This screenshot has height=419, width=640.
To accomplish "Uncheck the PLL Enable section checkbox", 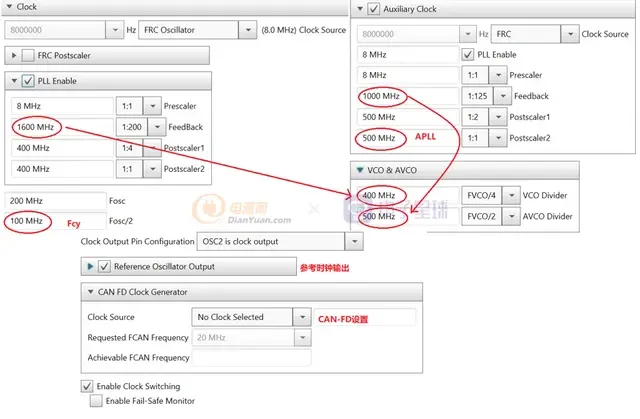I will (27, 81).
